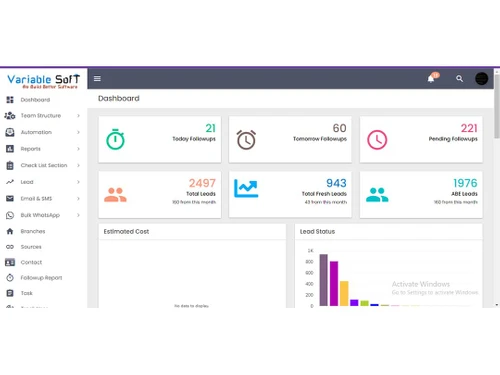Click the small green bar in Lead Status
Viewport: 500px width, 375px height.
pos(365,303)
